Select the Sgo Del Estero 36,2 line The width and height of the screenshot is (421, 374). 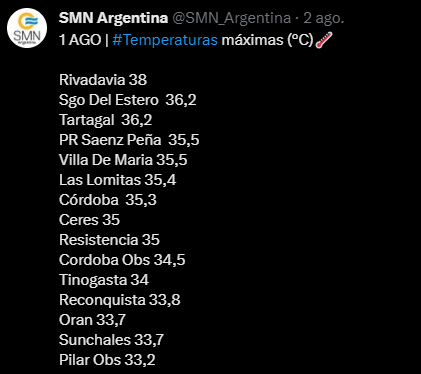[x=128, y=100]
